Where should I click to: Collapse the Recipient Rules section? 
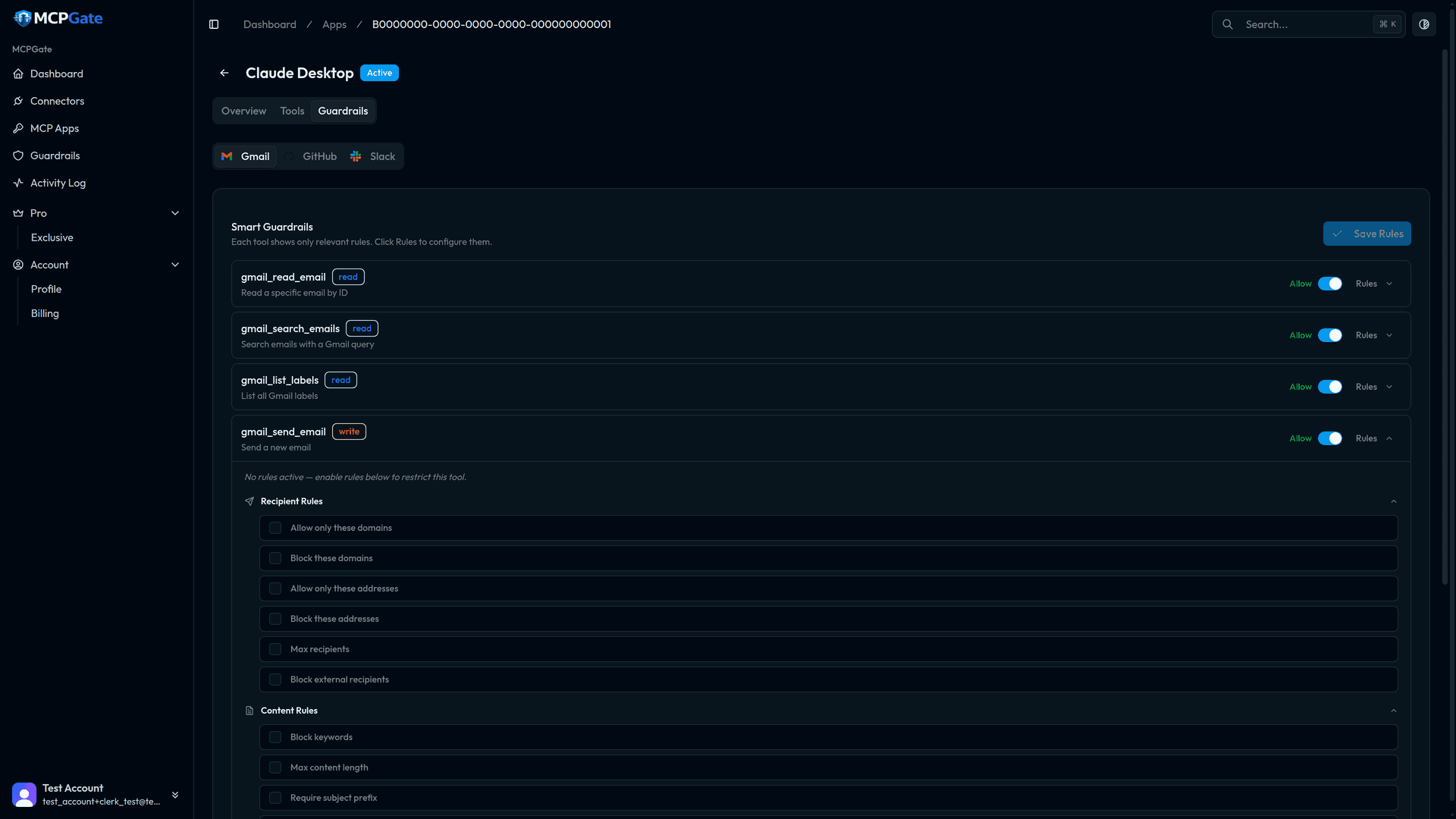(x=1393, y=501)
